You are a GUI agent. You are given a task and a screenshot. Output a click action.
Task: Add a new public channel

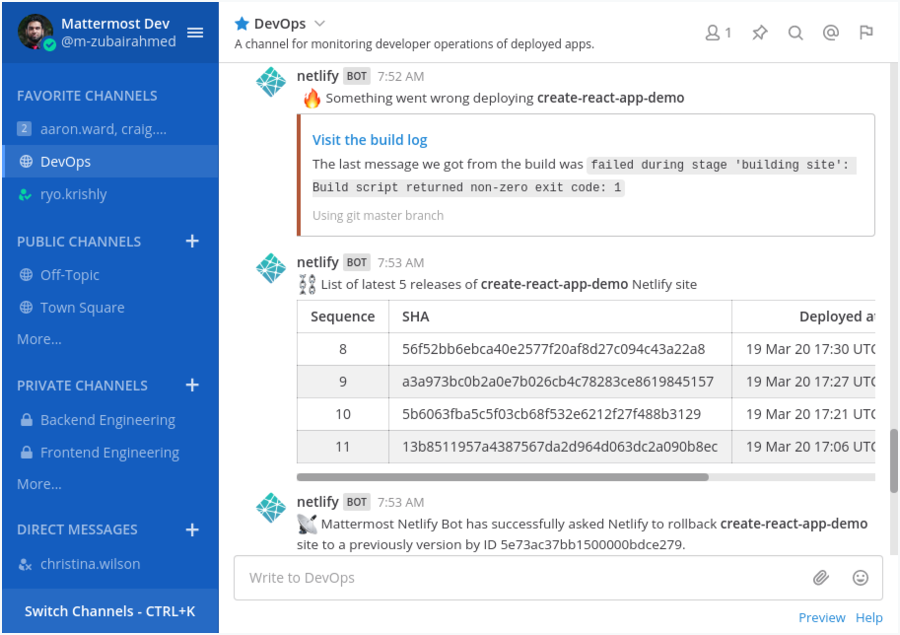point(192,241)
